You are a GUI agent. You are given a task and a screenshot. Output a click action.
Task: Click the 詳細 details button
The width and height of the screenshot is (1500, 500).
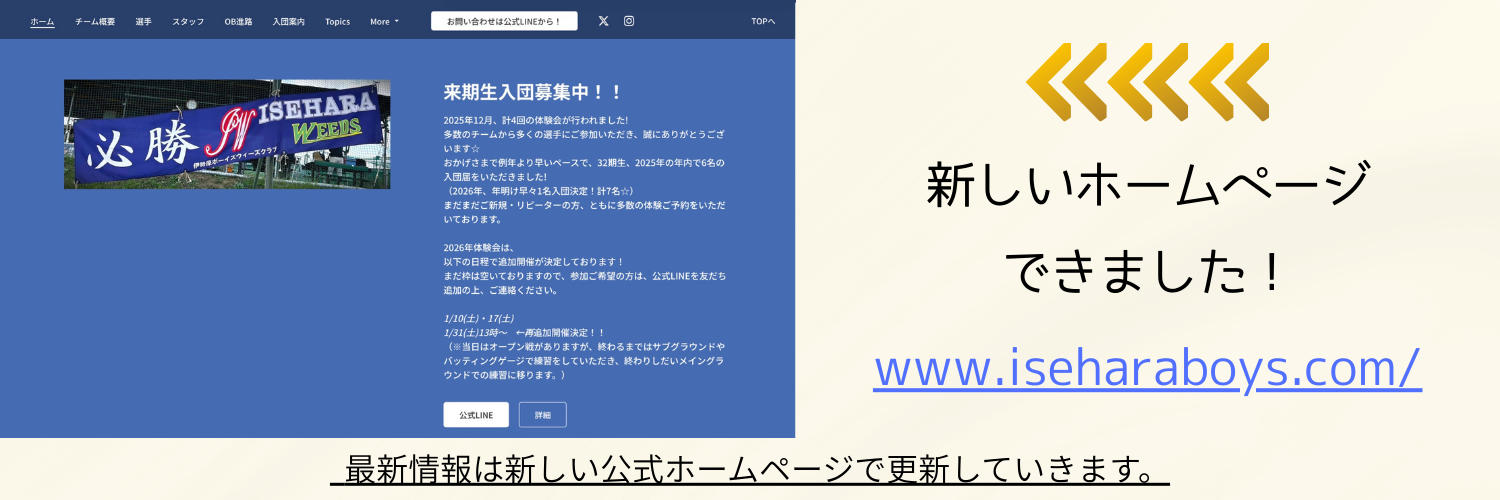pyautogui.click(x=542, y=415)
